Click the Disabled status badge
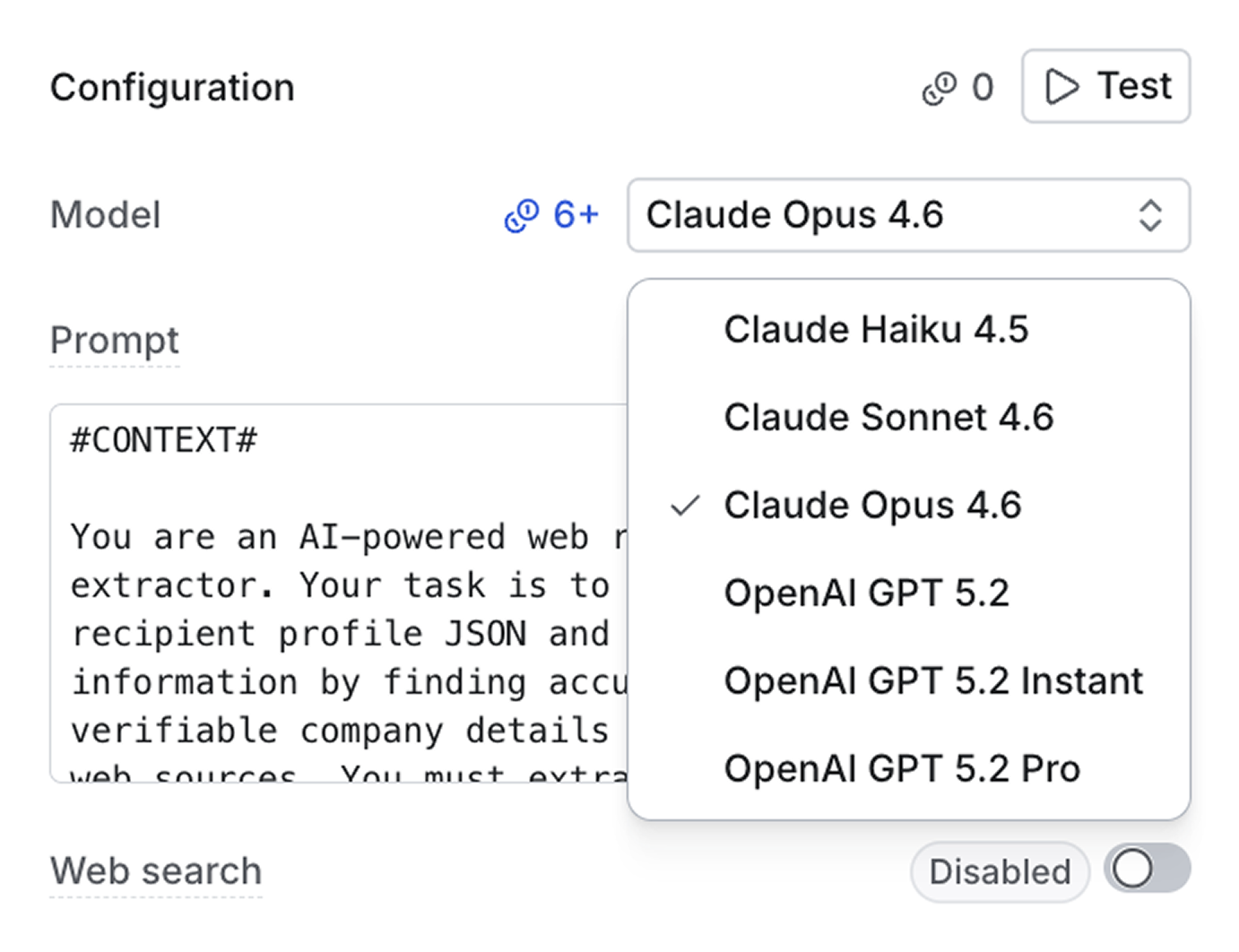 pyautogui.click(x=1000, y=871)
